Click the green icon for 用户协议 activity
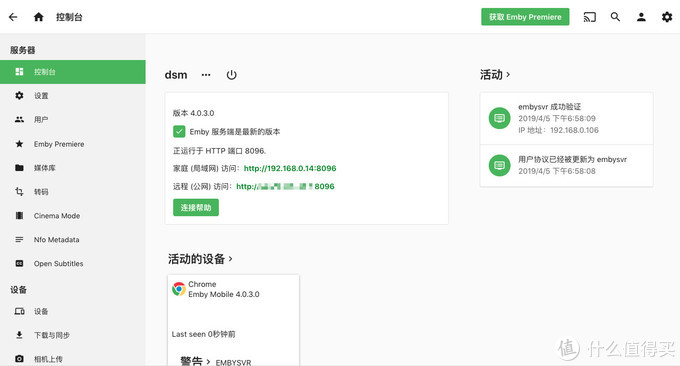This screenshot has height=366, width=680. [x=499, y=166]
